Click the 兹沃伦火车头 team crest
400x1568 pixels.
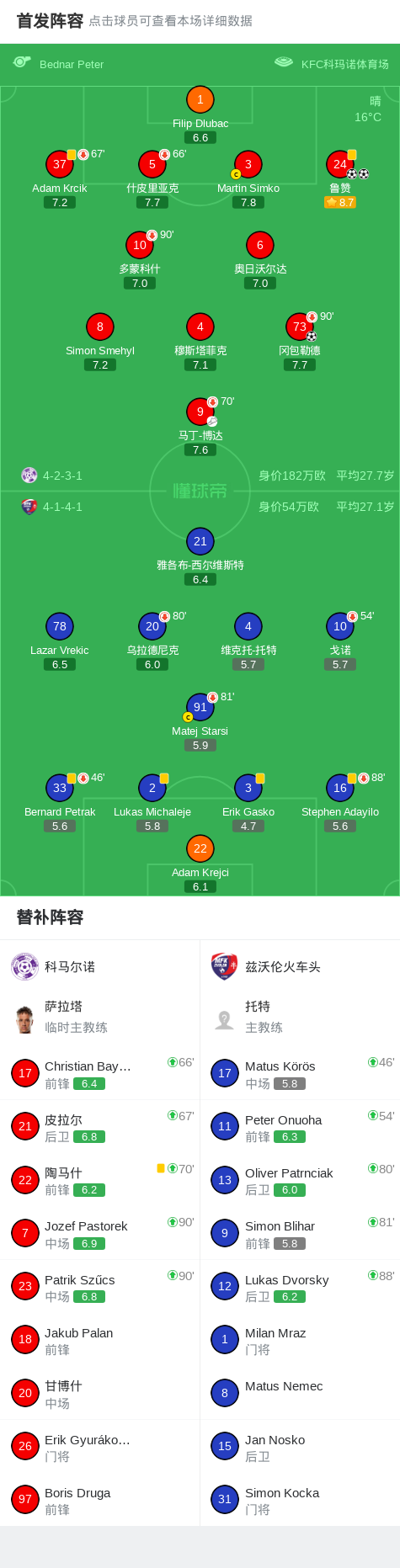(x=224, y=966)
